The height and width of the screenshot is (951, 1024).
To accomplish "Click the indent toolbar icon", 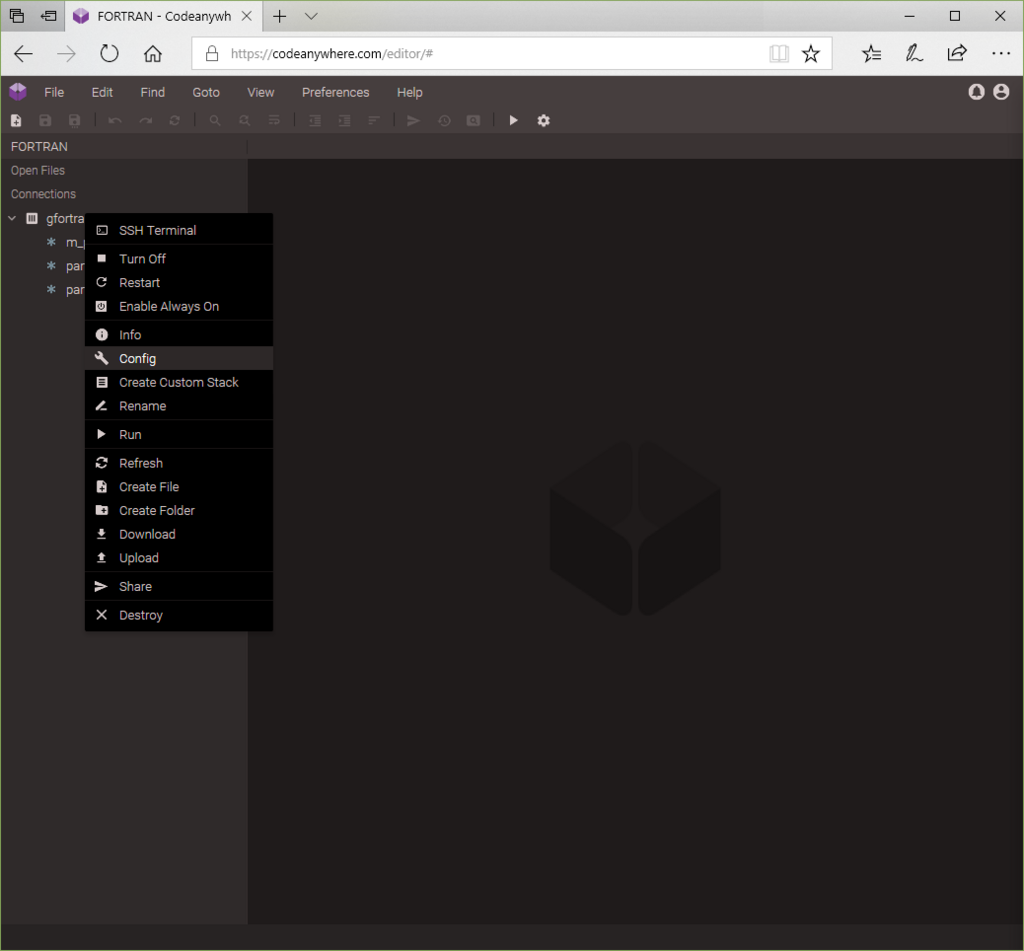I will click(x=344, y=120).
